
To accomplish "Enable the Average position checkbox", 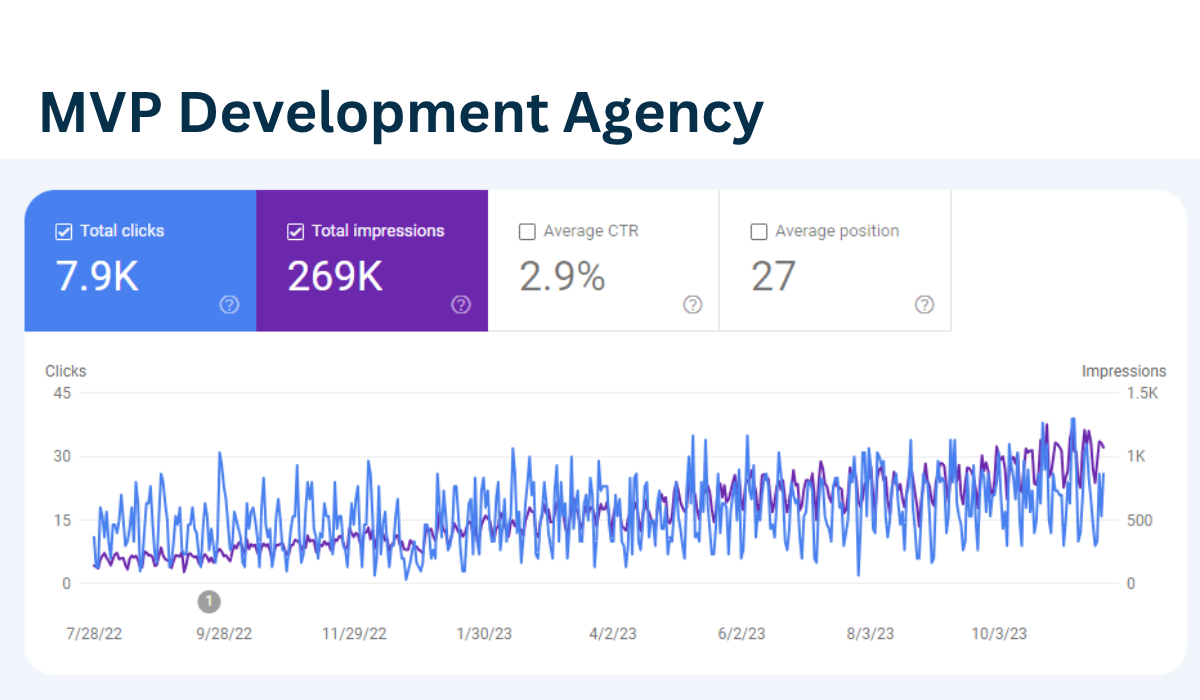I will [759, 230].
